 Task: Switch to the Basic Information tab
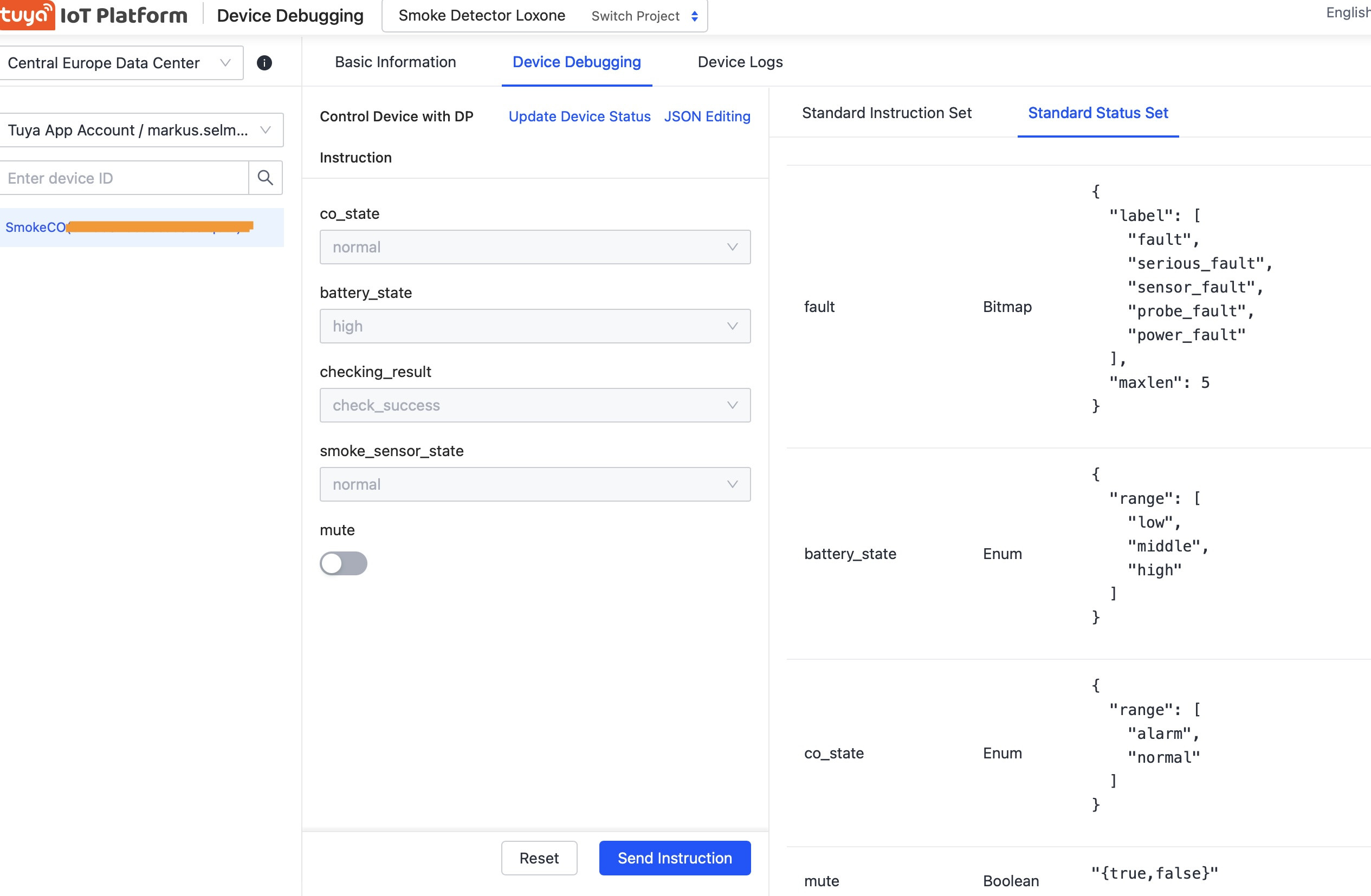point(395,62)
